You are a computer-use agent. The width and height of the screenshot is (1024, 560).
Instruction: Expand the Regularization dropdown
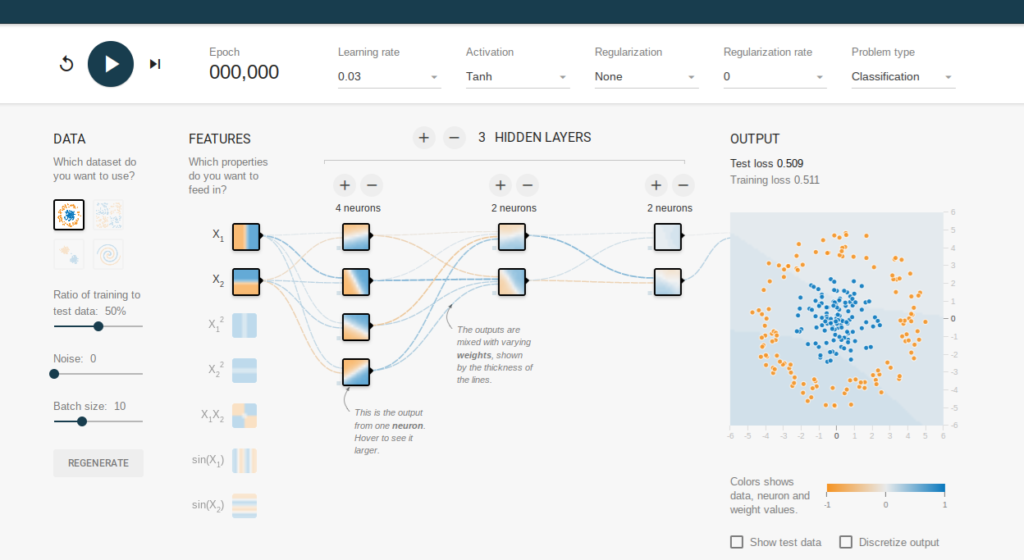[645, 77]
